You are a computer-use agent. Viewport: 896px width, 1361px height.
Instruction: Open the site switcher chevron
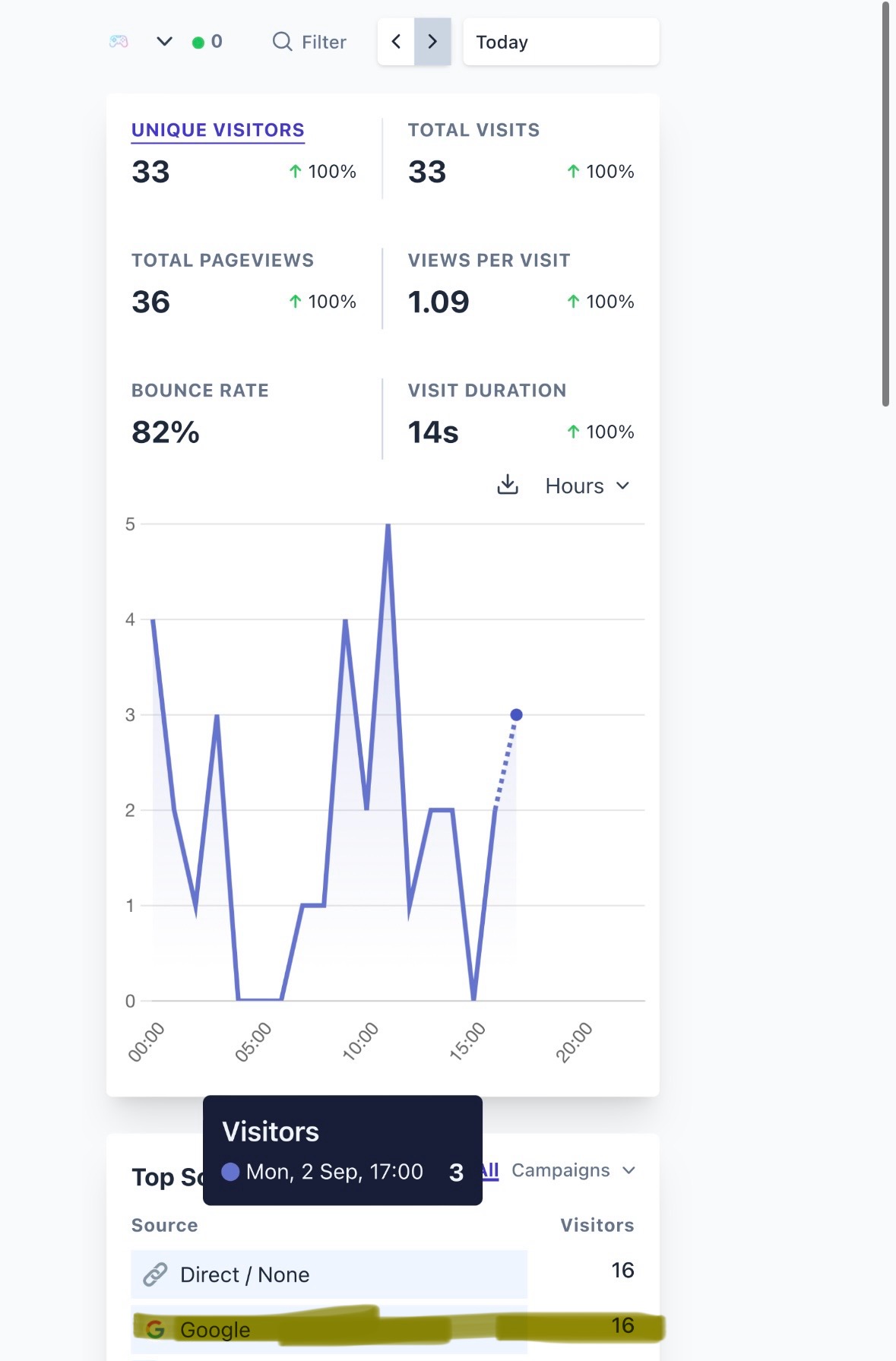click(x=164, y=41)
